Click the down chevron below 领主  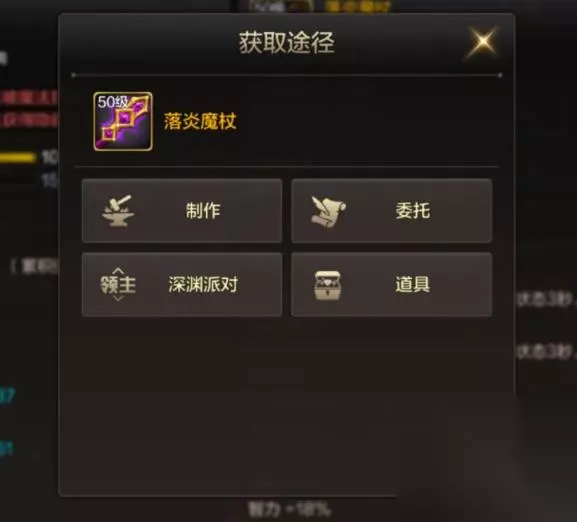[118, 298]
